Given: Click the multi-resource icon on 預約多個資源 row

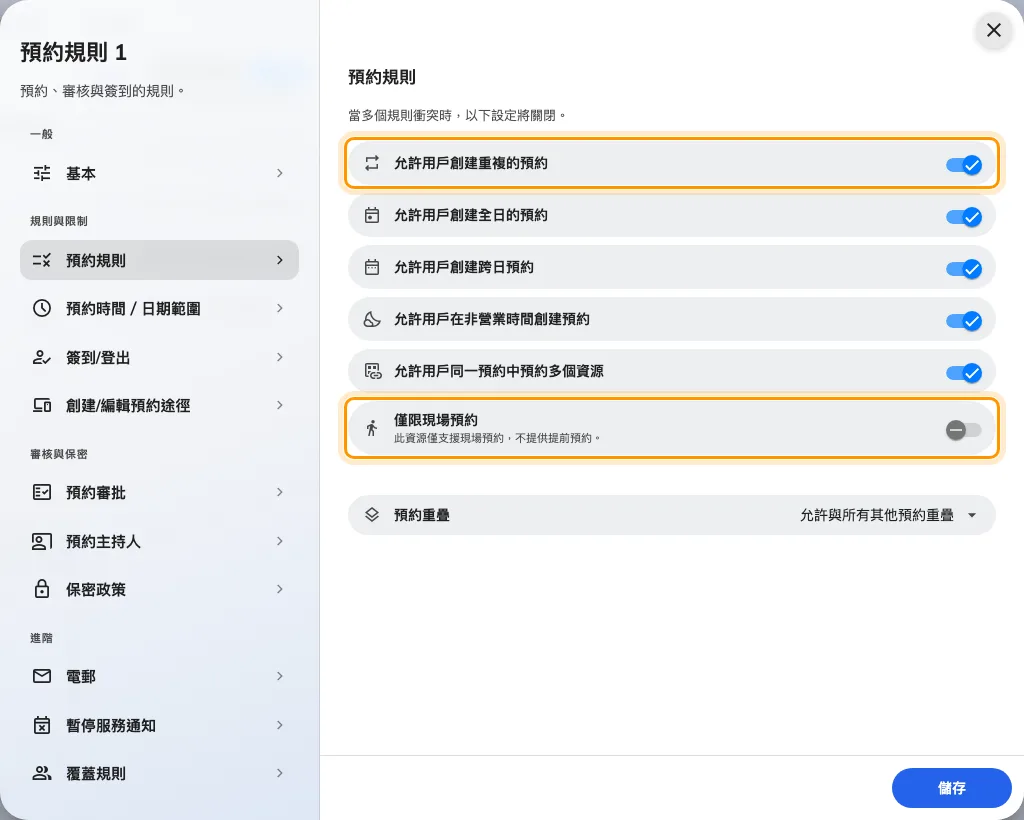Looking at the screenshot, I should pyautogui.click(x=373, y=371).
